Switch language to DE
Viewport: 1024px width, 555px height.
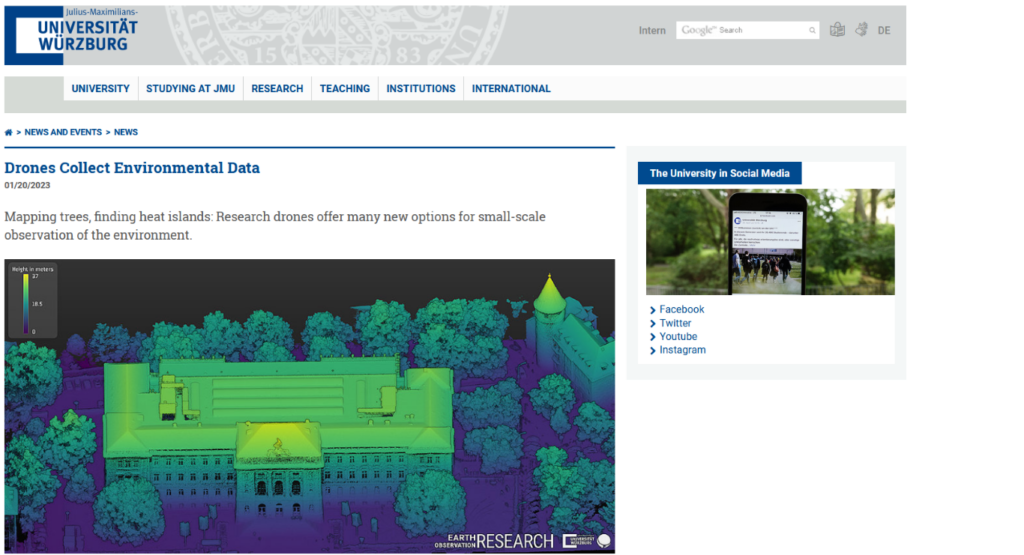[x=884, y=31]
